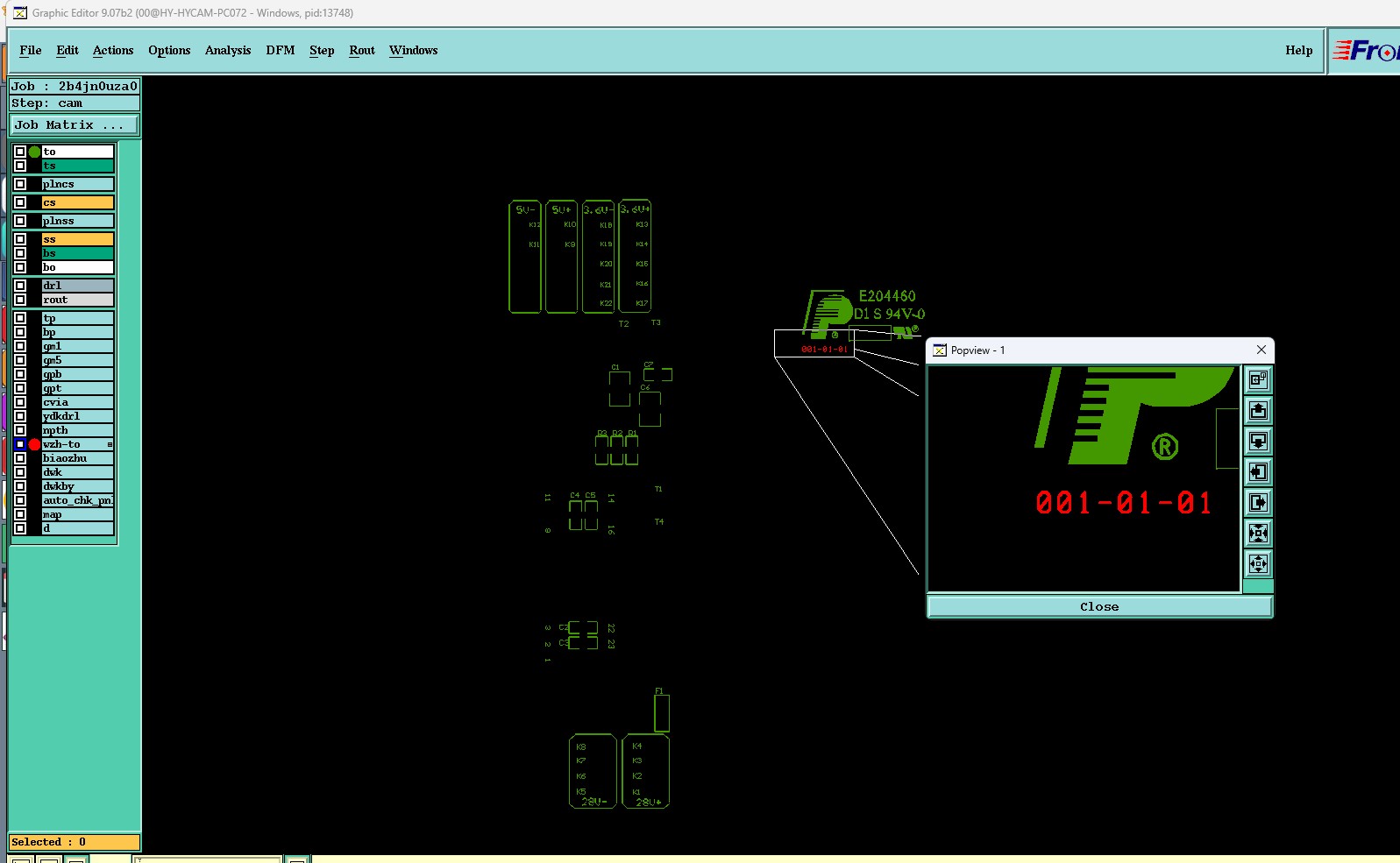Click the Popview copy-to-window icon
The height and width of the screenshot is (863, 1400).
pyautogui.click(x=1258, y=379)
